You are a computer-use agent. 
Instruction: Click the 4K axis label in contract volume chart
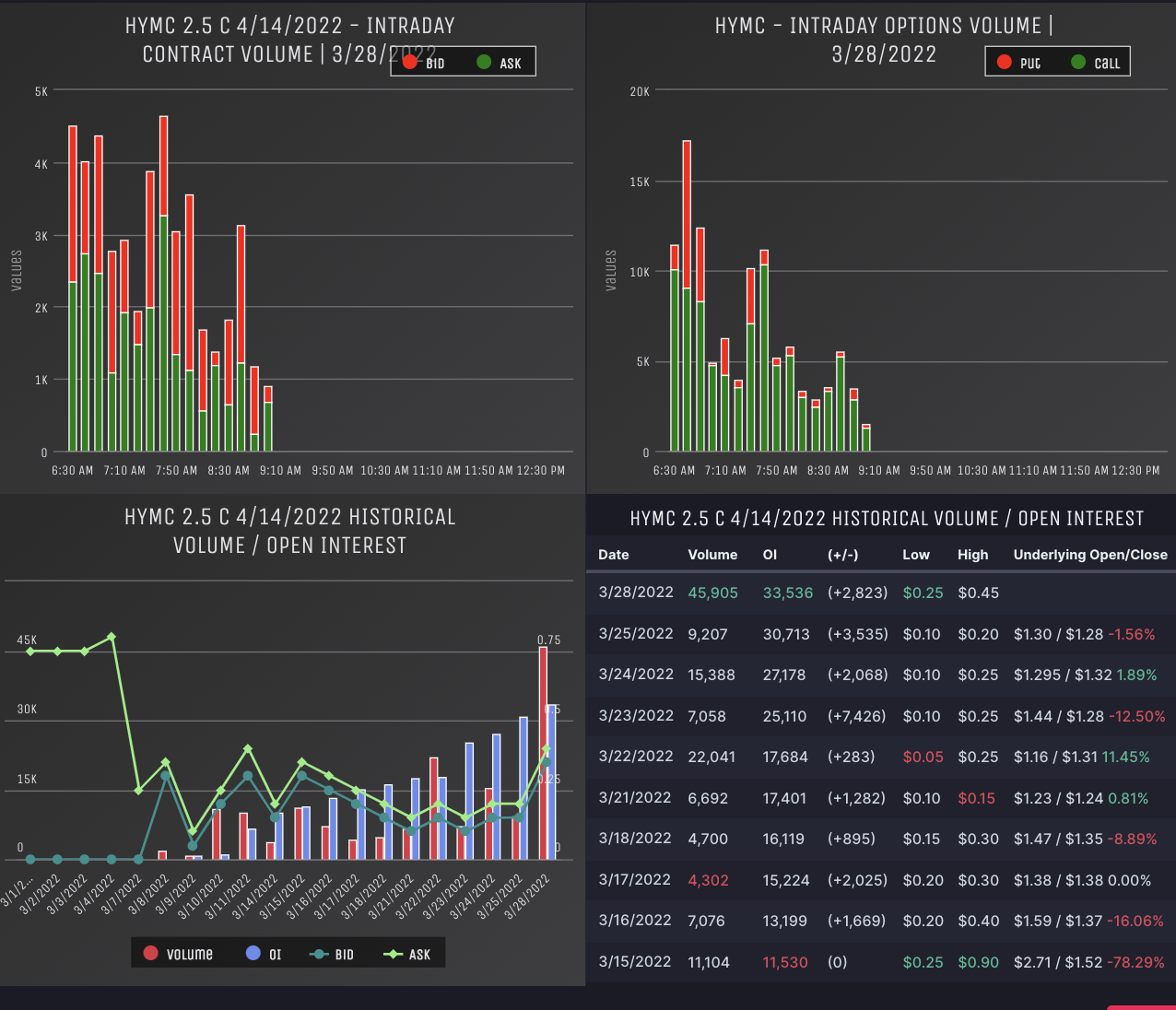coord(41,165)
